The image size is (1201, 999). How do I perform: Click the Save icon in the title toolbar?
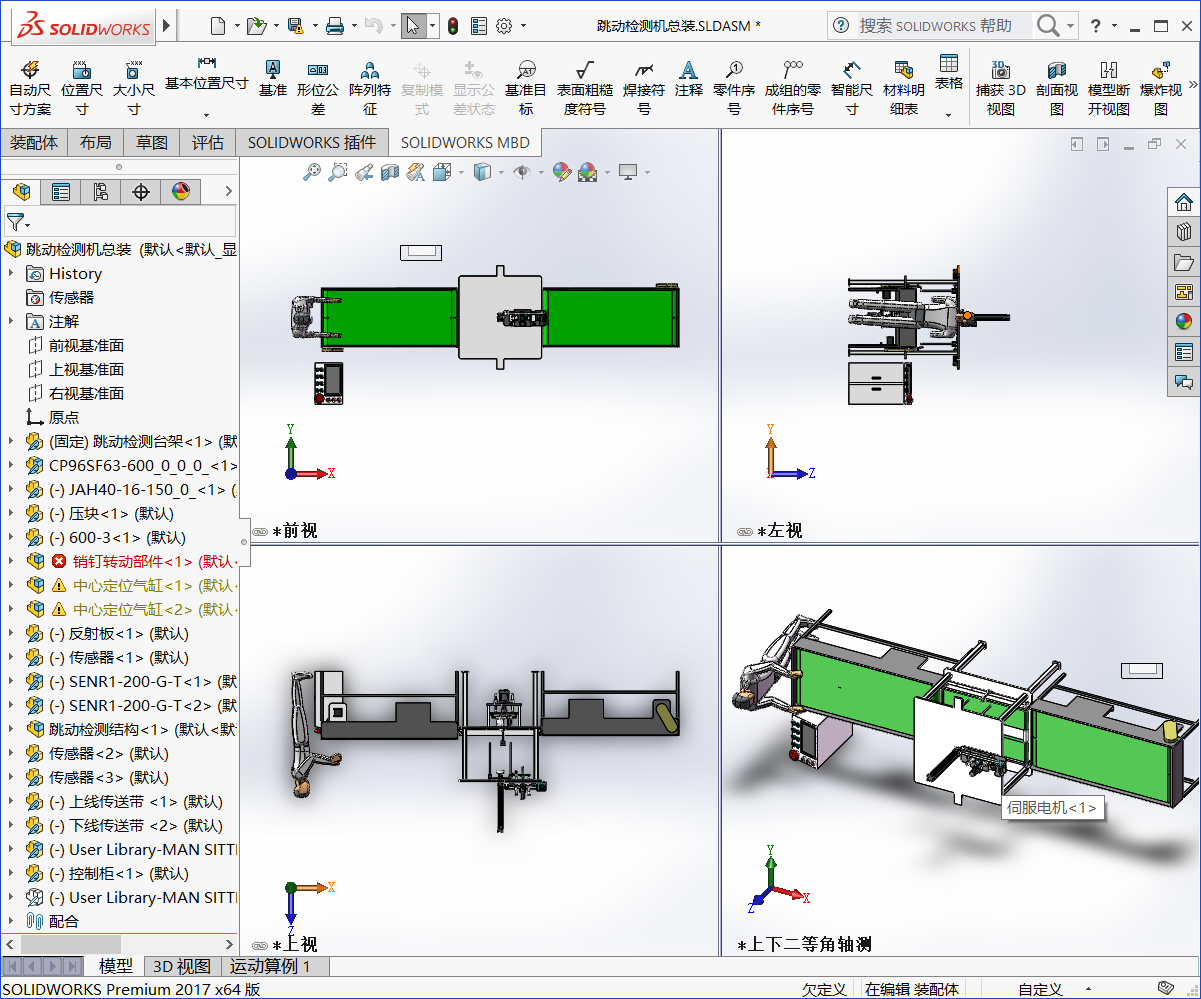point(295,26)
